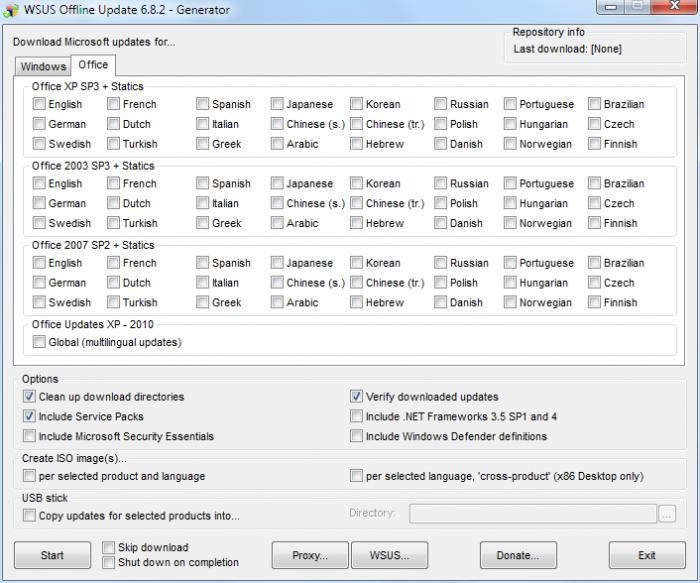Tick Hungarian under Office 2003 SP3
Viewport: 700px width, 583px height.
point(510,203)
